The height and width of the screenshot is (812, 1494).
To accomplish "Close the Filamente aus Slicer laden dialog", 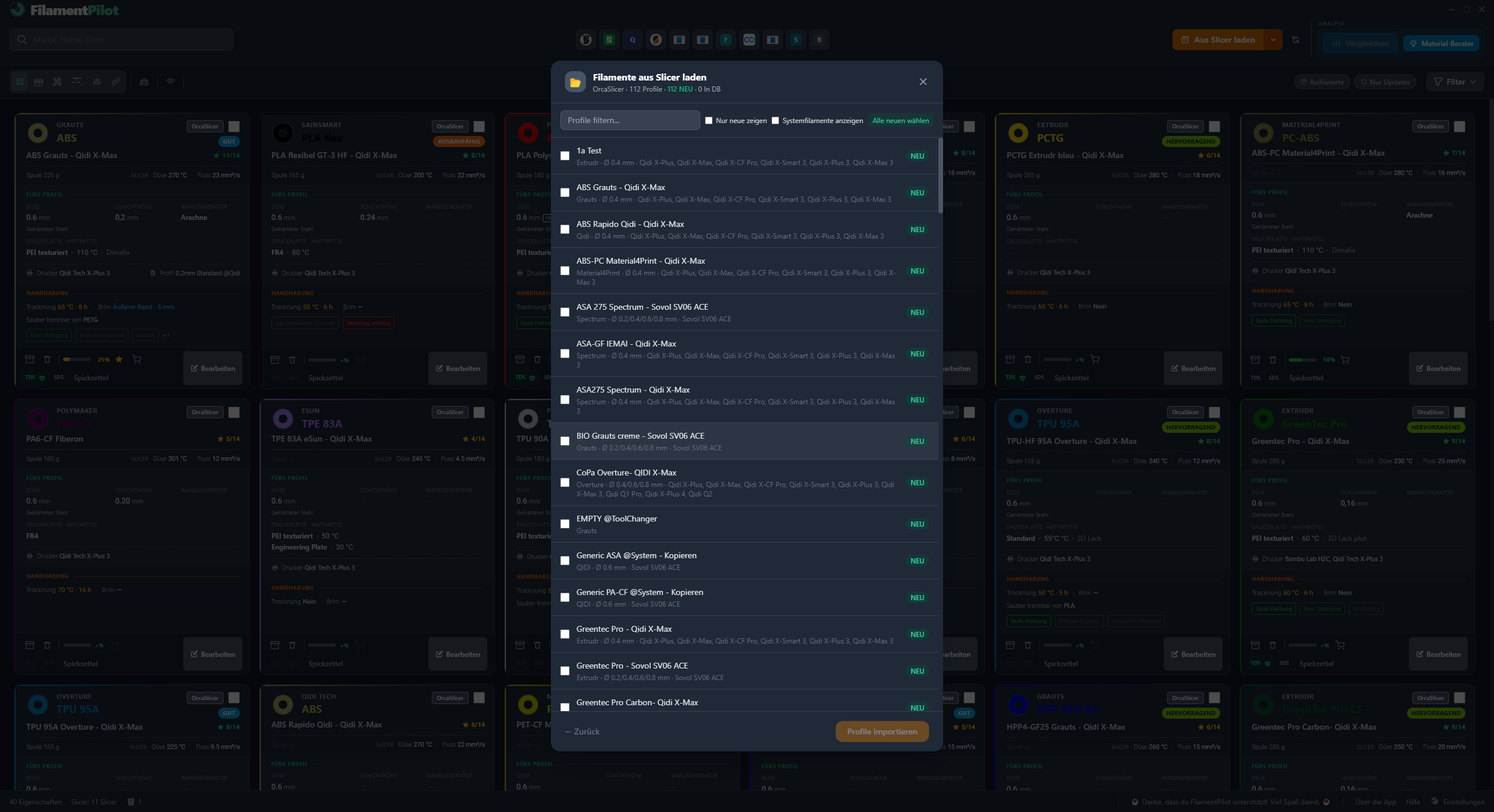I will point(923,82).
